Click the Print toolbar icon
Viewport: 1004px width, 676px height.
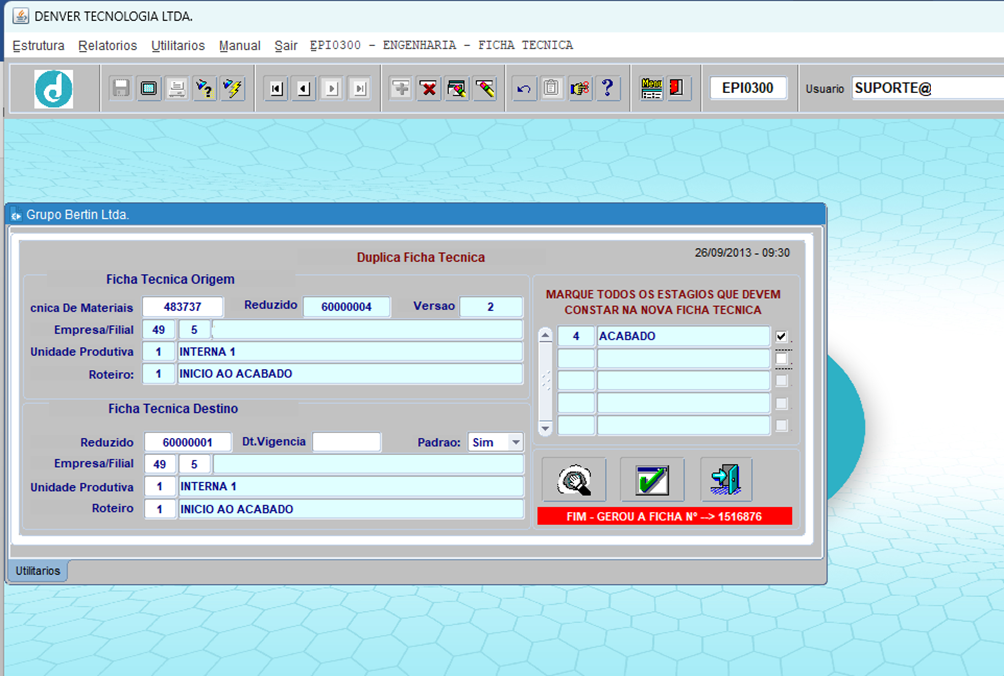tap(176, 88)
